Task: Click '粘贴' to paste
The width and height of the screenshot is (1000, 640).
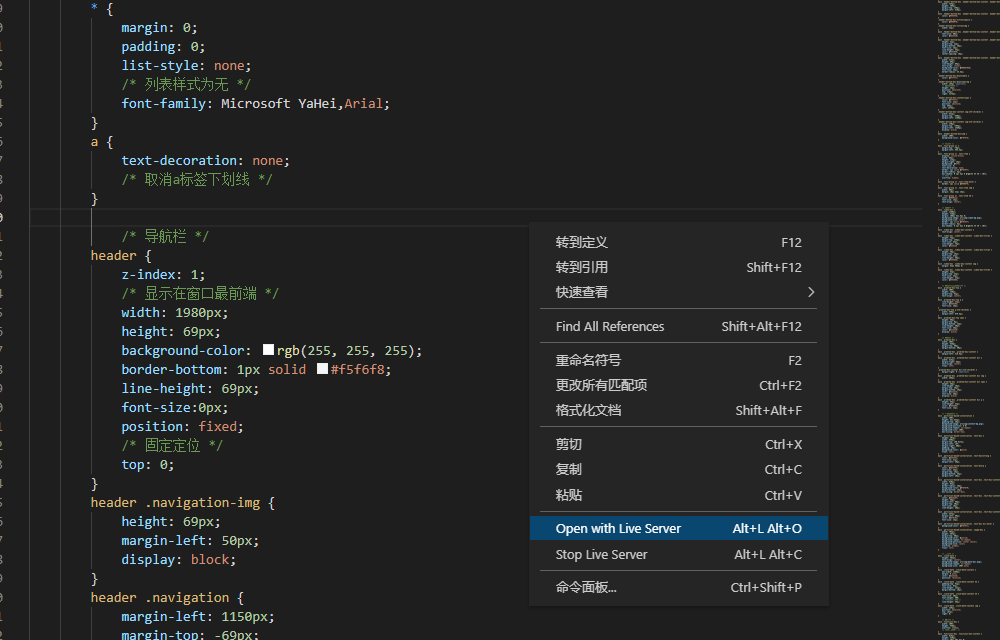Action: 568,495
